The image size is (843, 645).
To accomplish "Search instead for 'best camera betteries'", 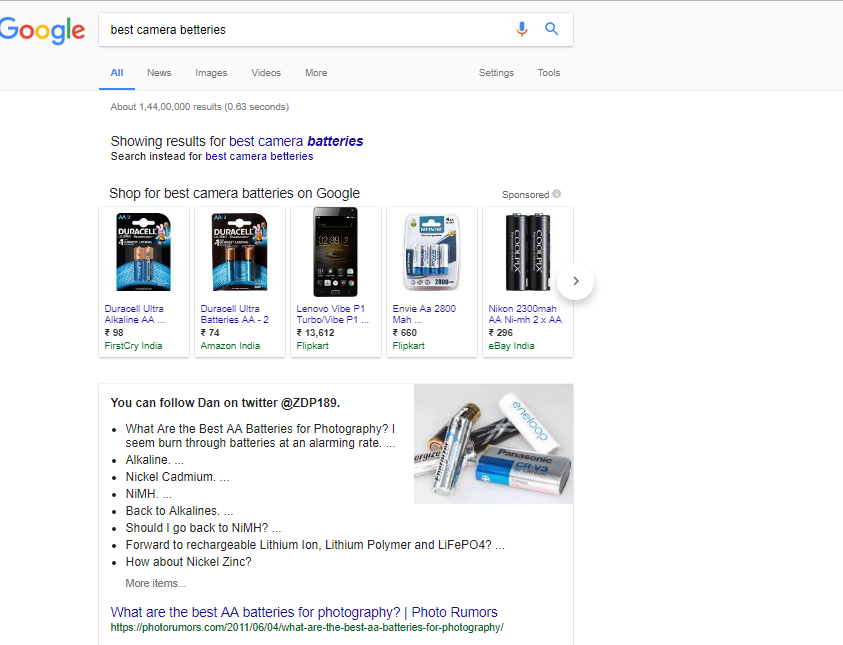I will point(259,156).
